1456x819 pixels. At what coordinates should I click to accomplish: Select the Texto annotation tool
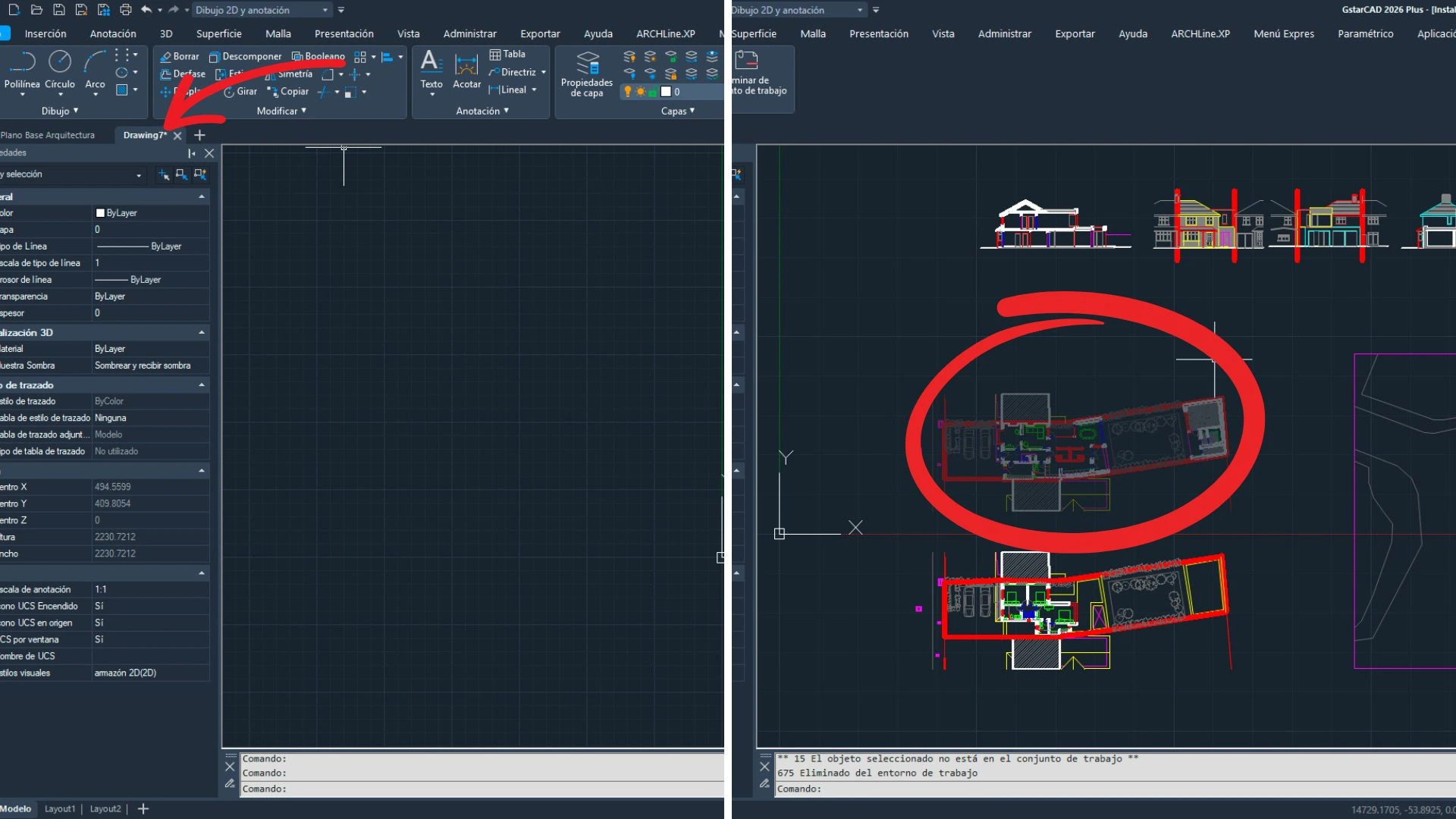pos(431,72)
